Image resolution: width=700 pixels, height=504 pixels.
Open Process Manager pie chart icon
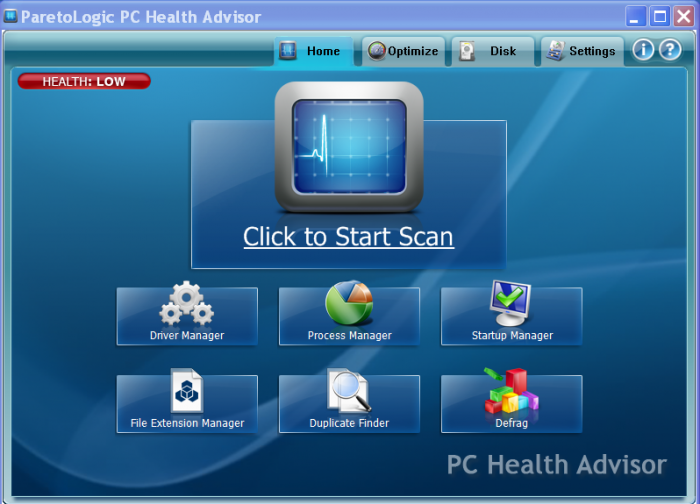[349, 302]
